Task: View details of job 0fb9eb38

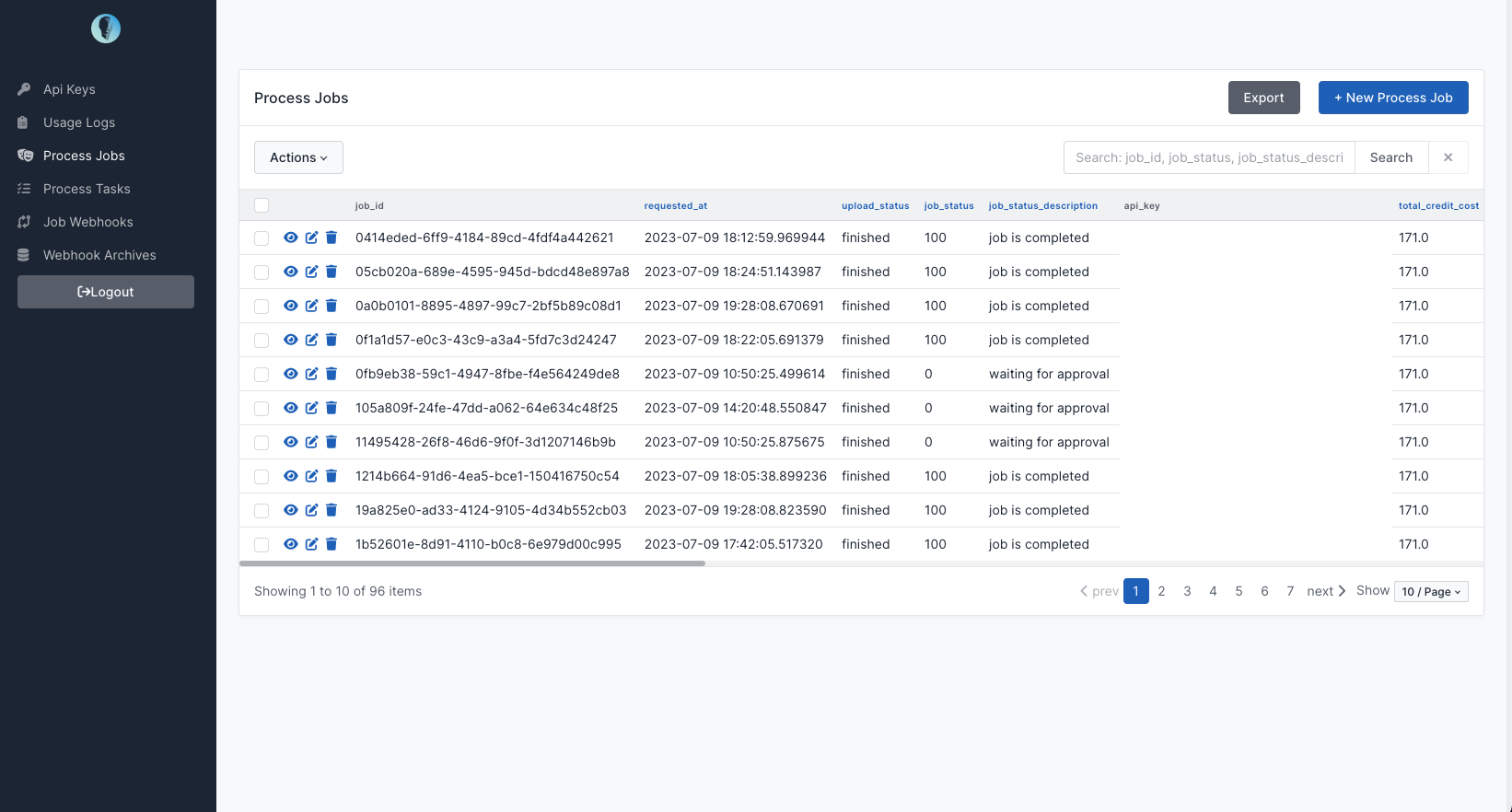Action: [x=290, y=374]
